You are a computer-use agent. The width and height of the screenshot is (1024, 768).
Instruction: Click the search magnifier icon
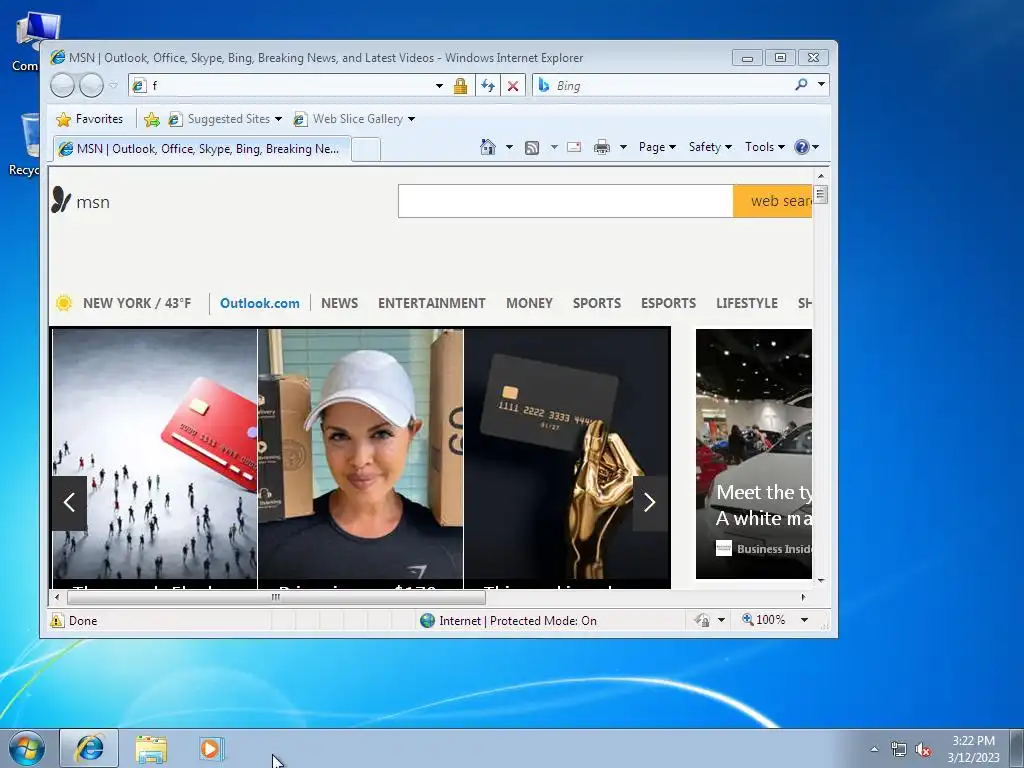[801, 85]
